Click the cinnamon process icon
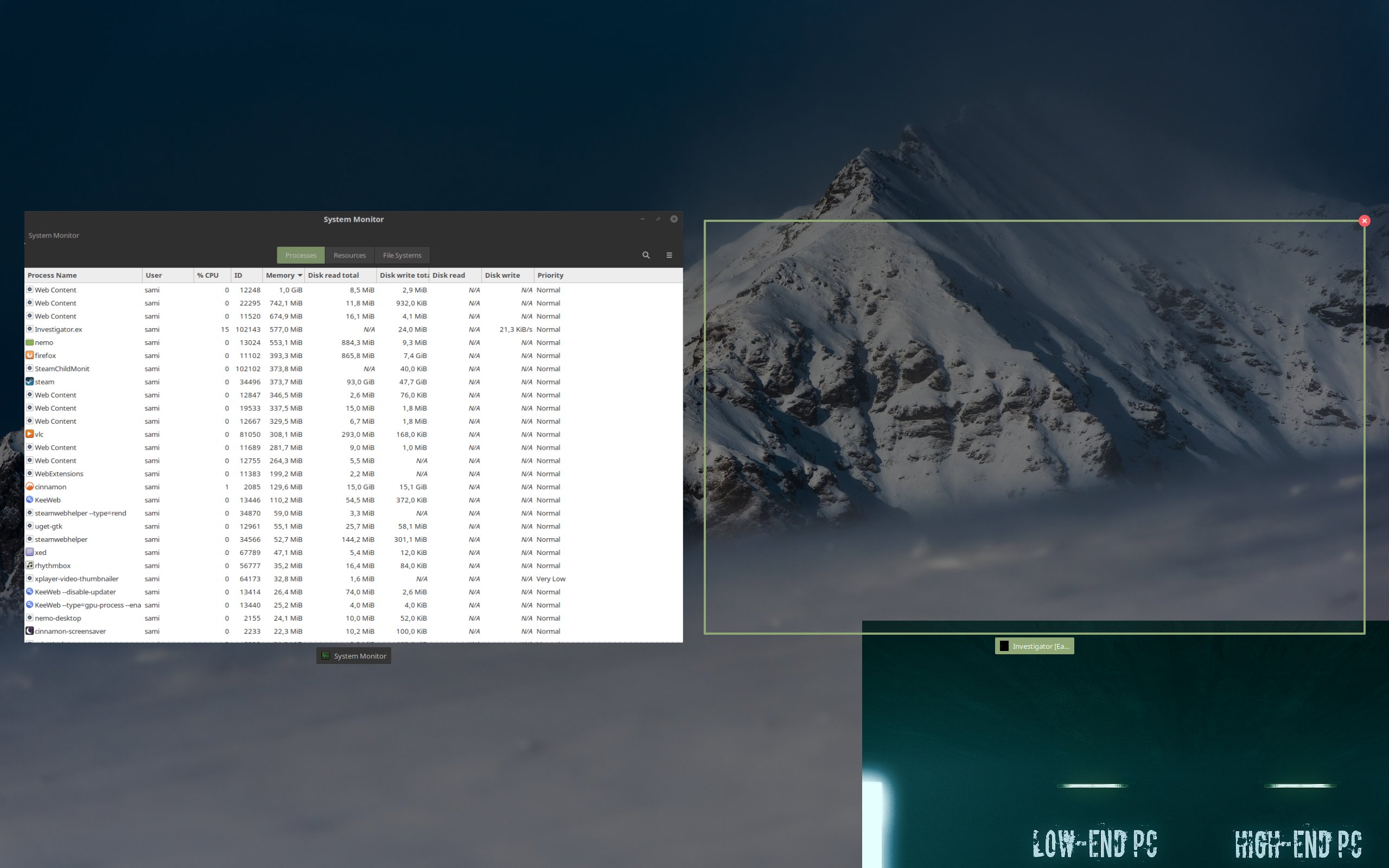1389x868 pixels. point(29,486)
